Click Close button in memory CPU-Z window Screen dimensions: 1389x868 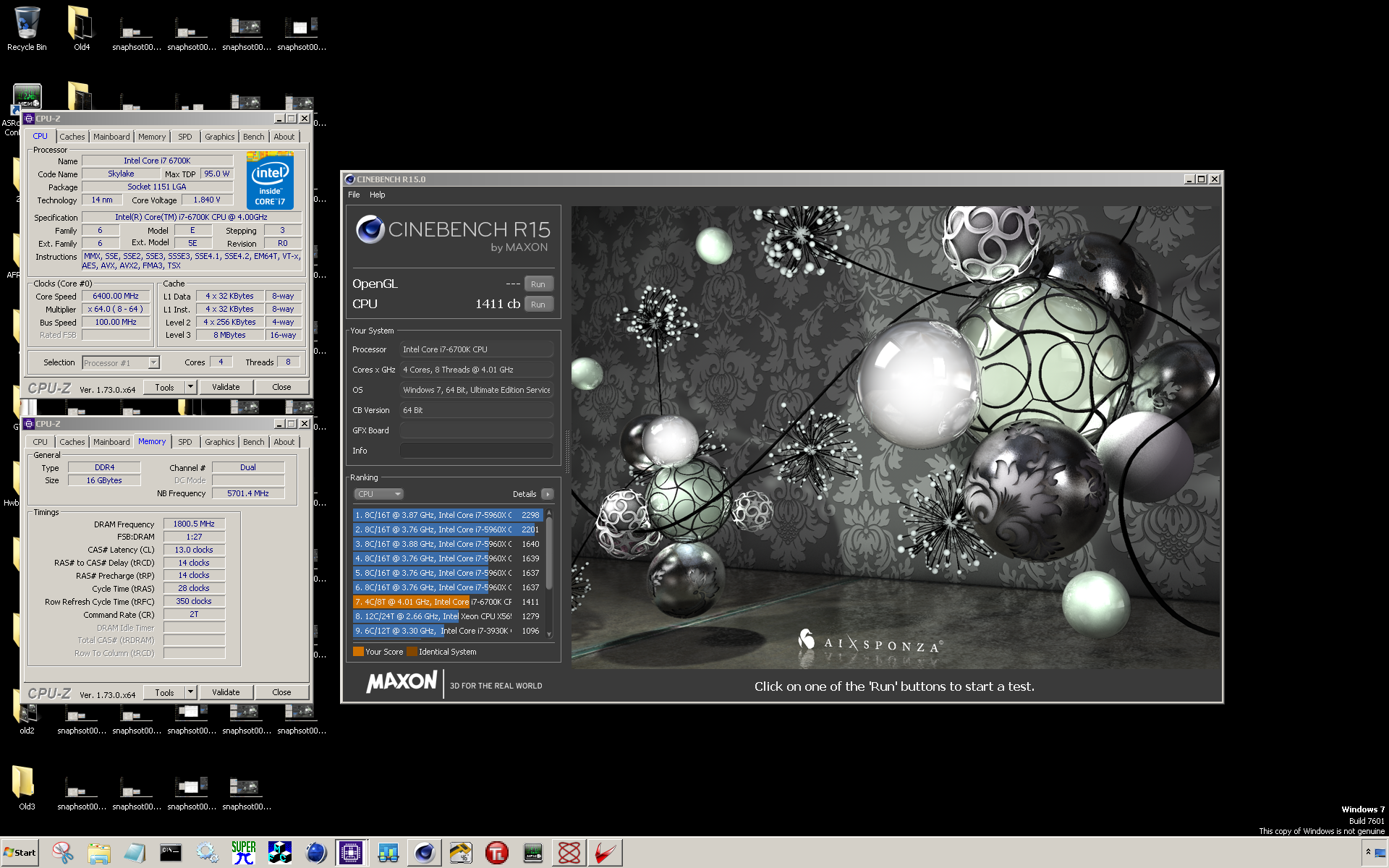tap(281, 693)
